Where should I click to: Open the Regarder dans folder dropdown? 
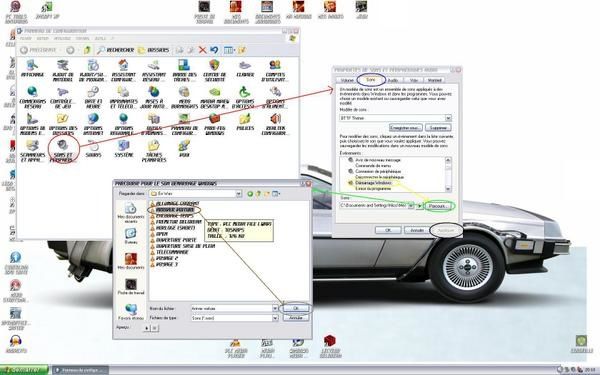click(238, 194)
